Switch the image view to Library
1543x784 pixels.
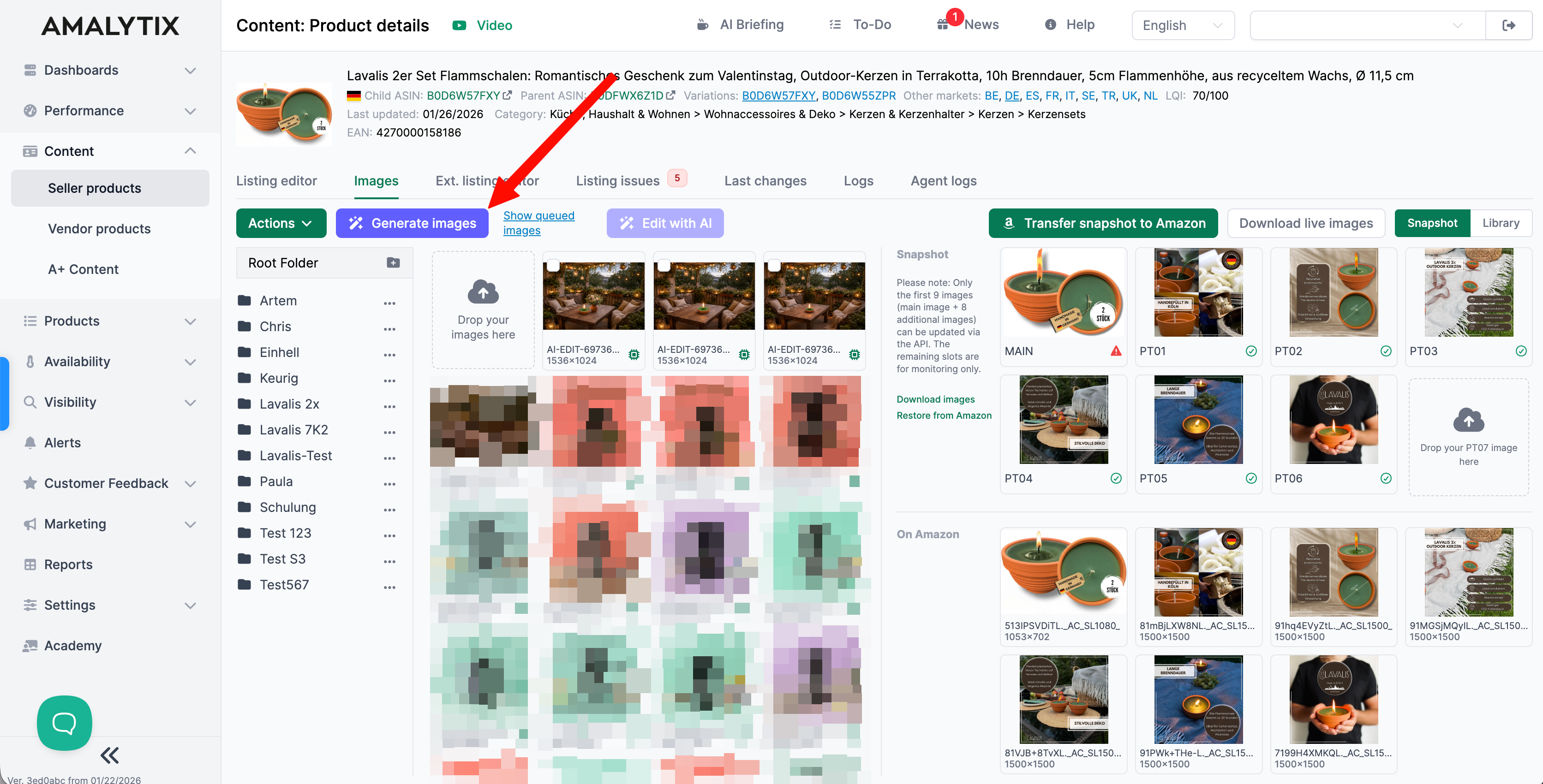pos(1501,223)
